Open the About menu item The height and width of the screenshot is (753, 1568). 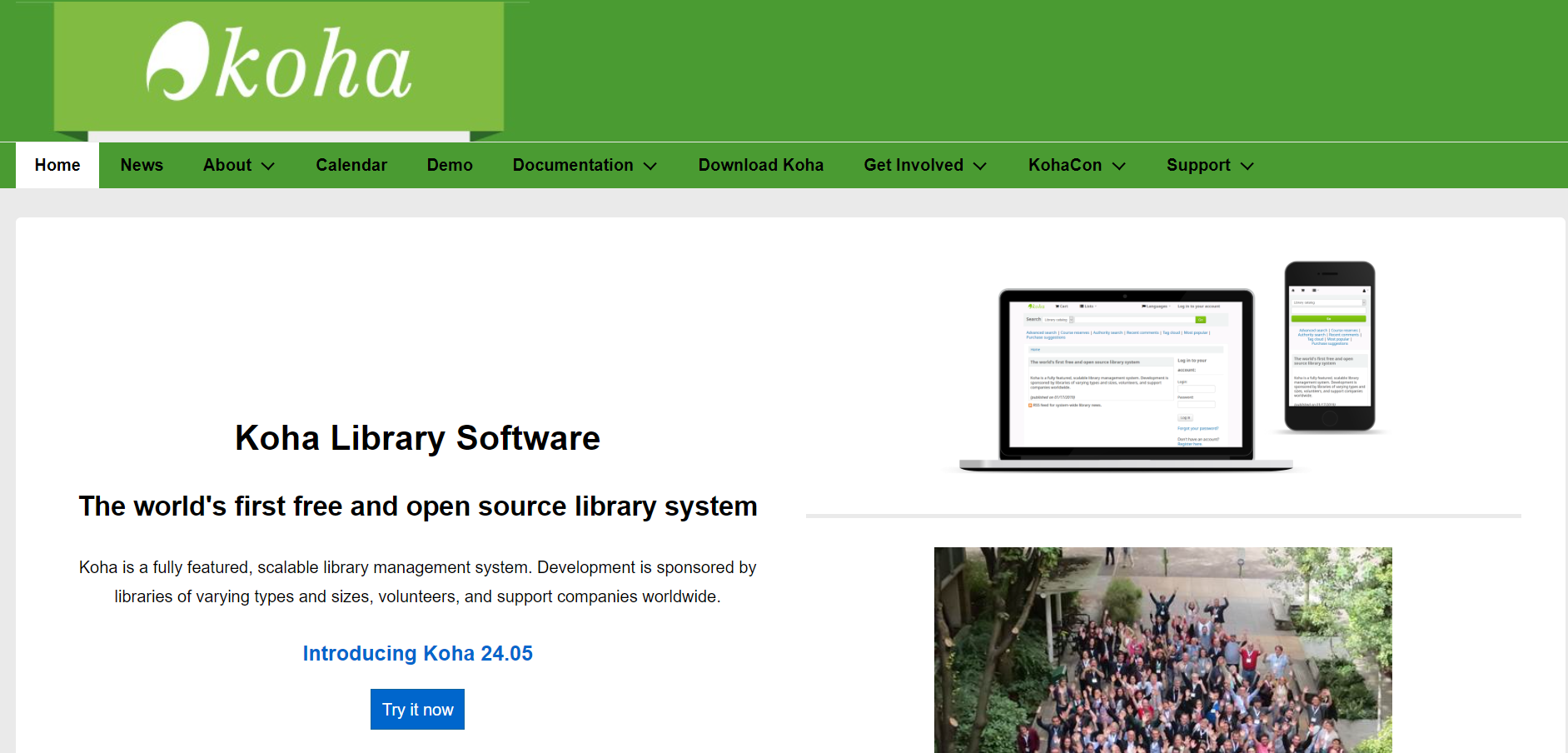(227, 165)
